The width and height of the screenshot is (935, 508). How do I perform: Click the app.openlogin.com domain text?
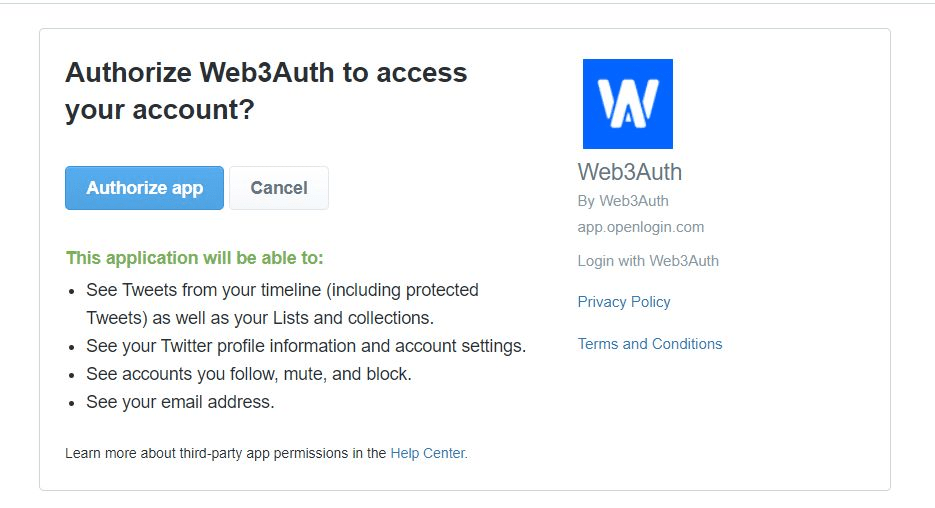point(640,227)
